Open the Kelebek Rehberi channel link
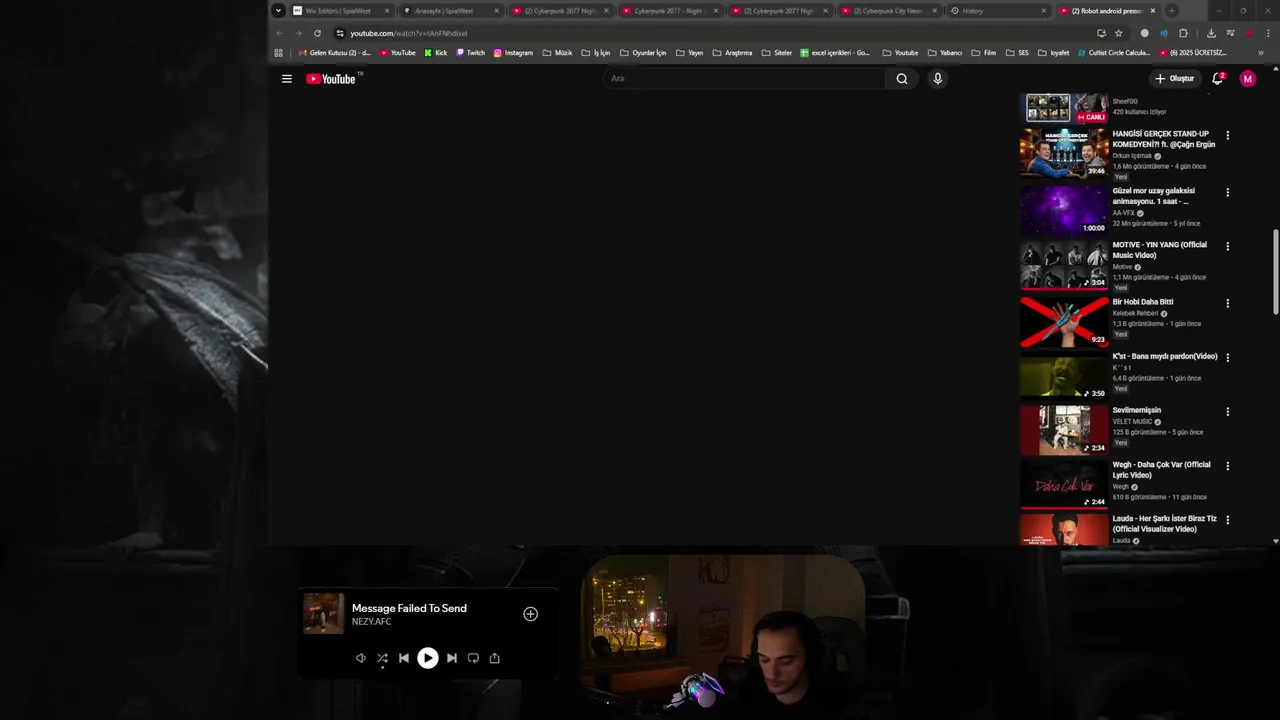Screen dimensions: 1280x720 [1135, 313]
